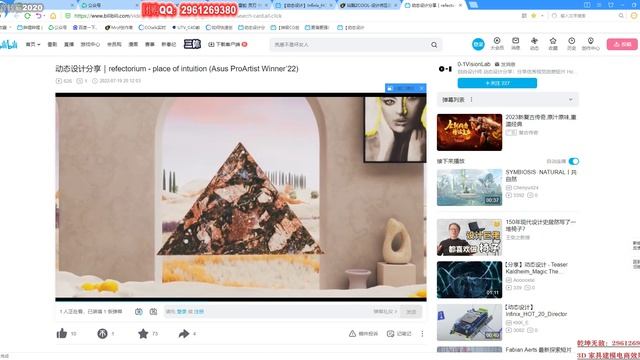This screenshot has height=360, width=640.
Task: Open the 150年现代设计史 video title
Action: [x=540, y=225]
